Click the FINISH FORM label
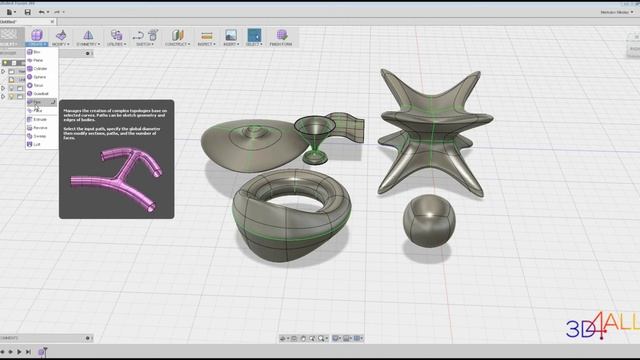The width and height of the screenshot is (640, 360). [281, 44]
